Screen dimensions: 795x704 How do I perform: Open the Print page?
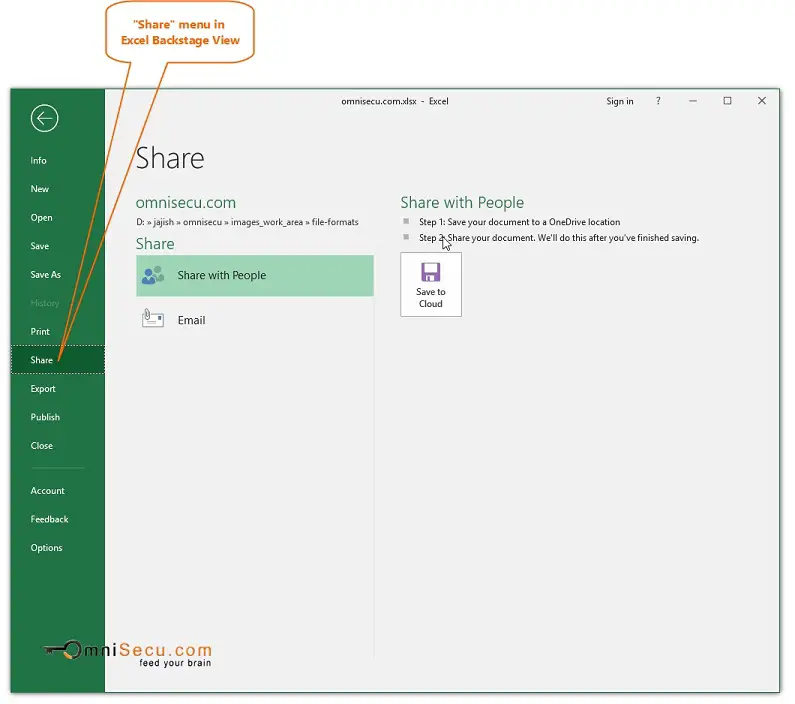(x=40, y=331)
